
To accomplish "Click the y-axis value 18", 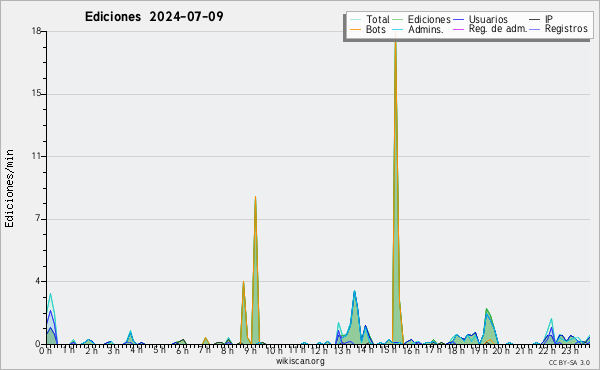I will tap(36, 31).
